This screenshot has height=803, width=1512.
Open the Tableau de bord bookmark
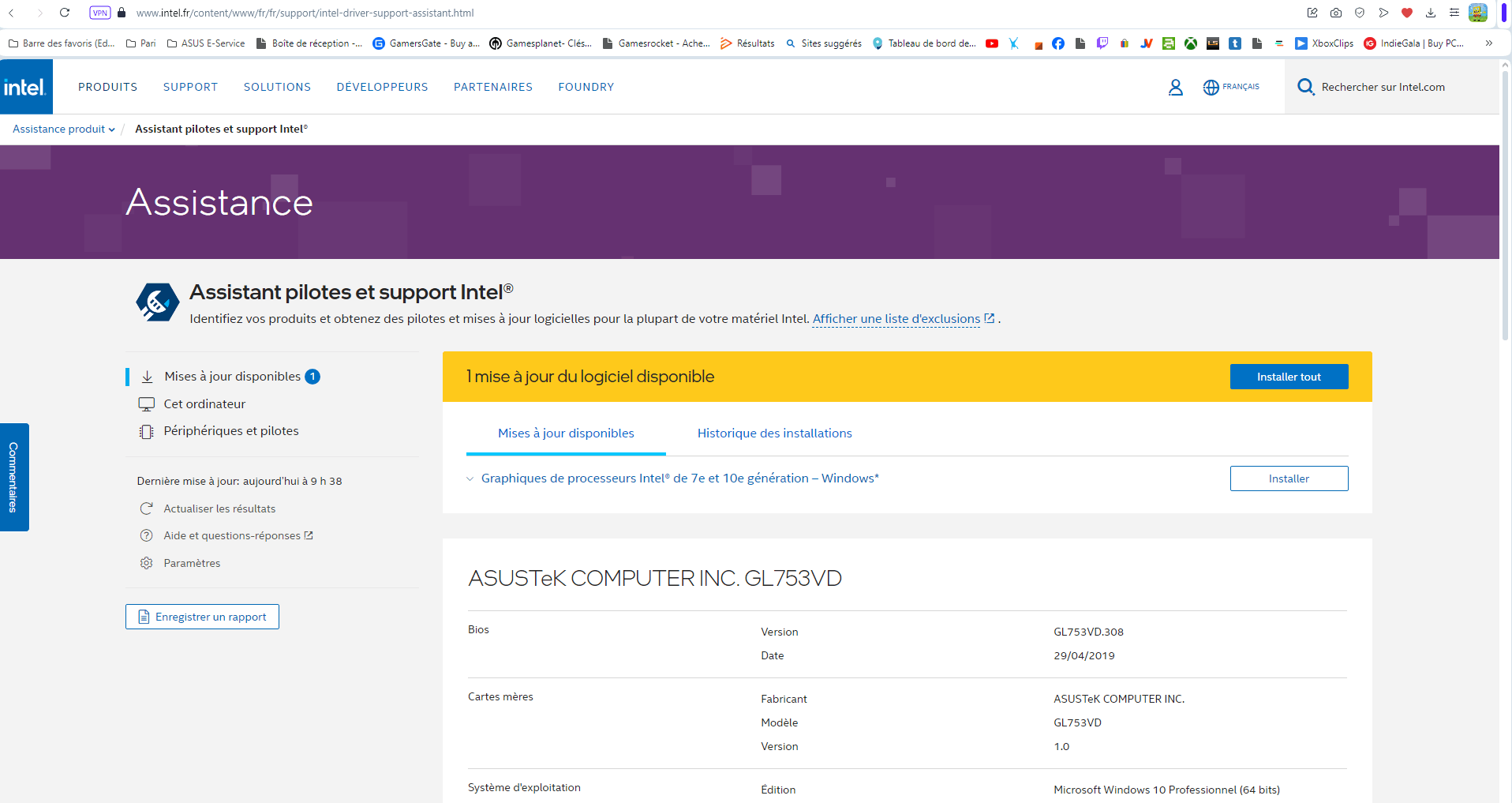point(924,43)
